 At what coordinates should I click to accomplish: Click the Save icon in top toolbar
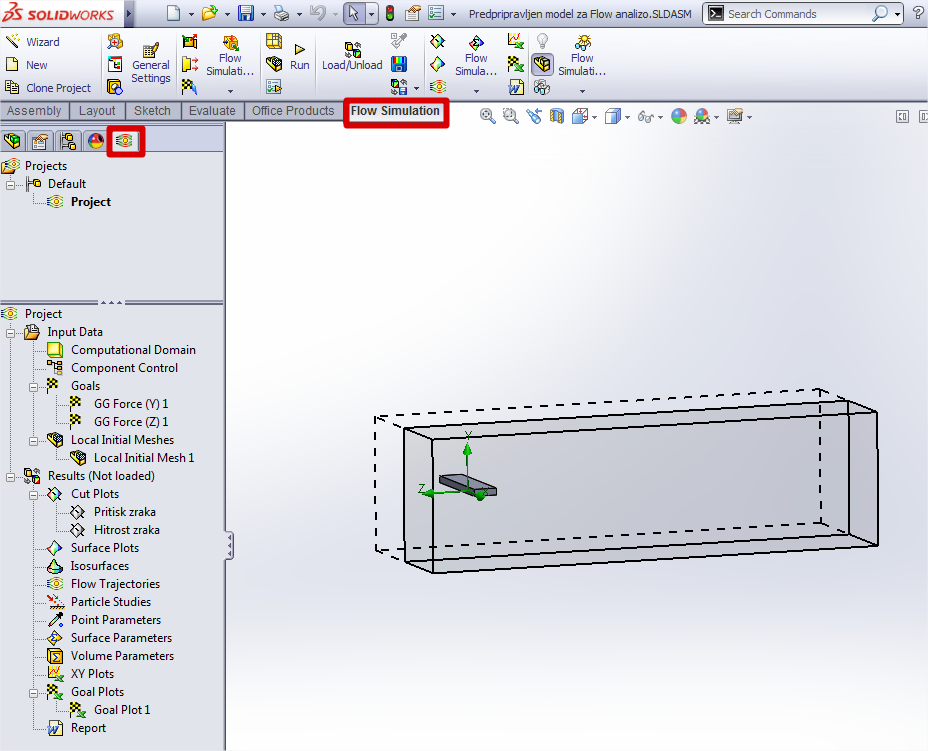246,13
